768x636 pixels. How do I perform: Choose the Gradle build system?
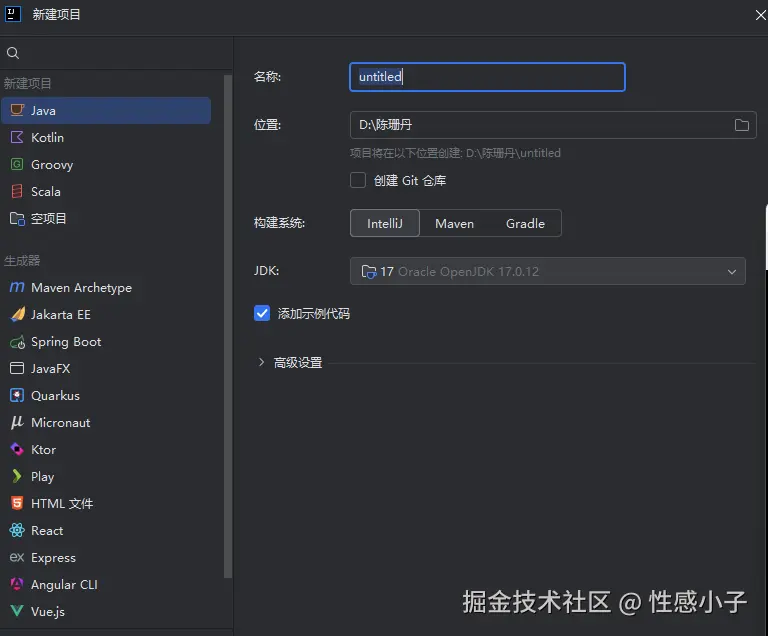(525, 223)
